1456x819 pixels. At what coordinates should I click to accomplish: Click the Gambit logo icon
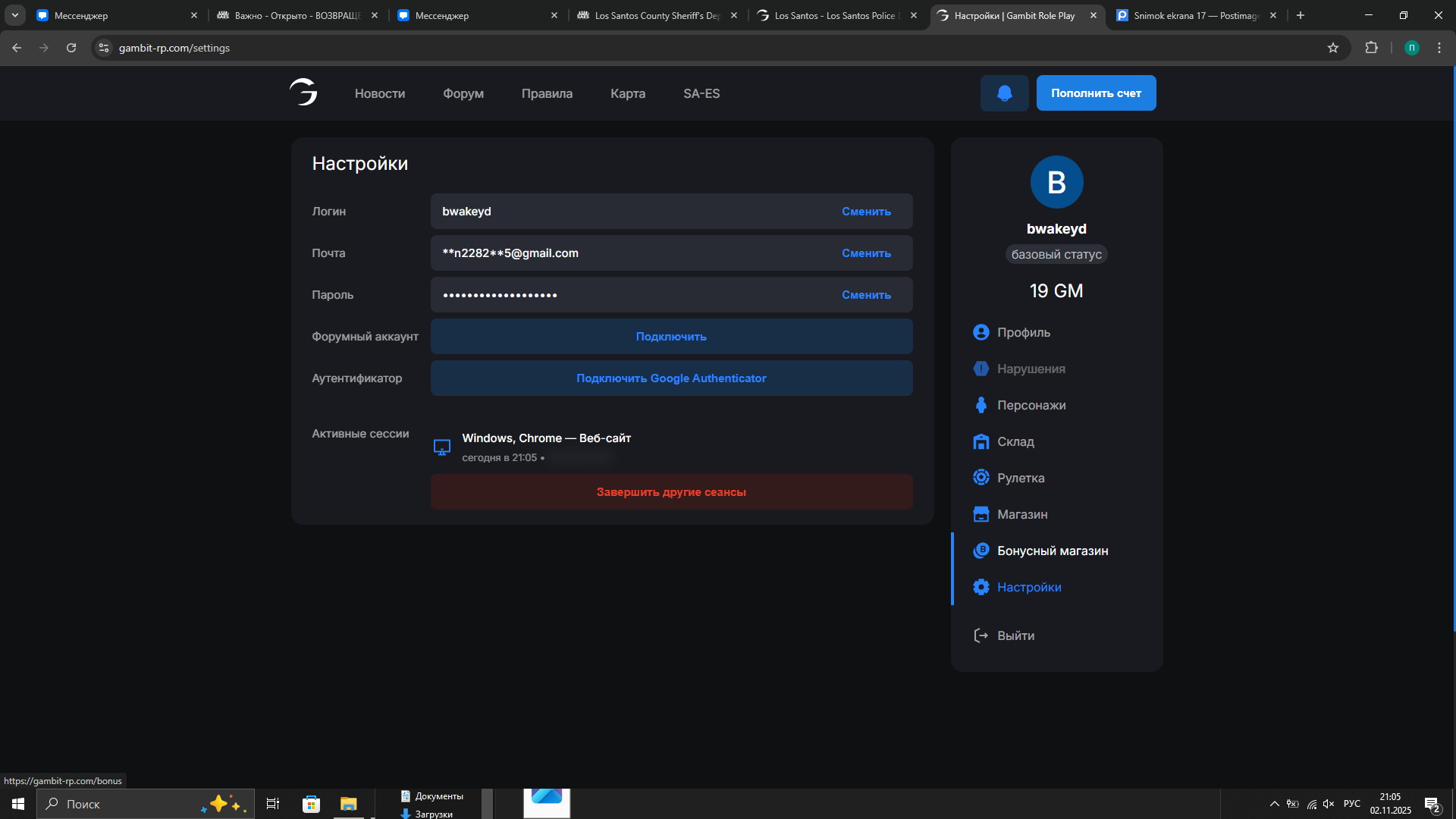point(303,93)
